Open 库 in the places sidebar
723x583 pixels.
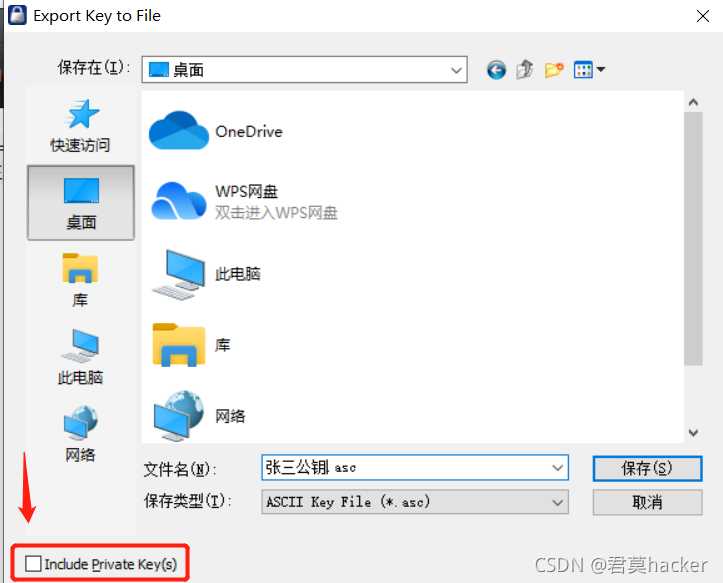coord(80,280)
